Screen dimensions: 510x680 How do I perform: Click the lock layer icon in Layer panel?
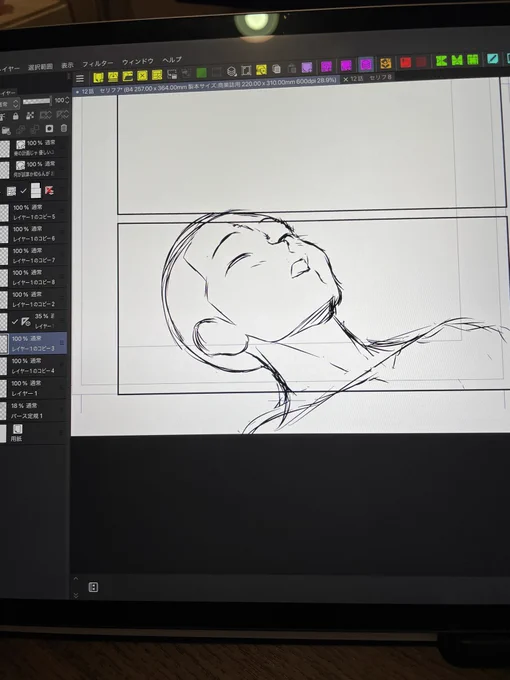tap(16, 116)
